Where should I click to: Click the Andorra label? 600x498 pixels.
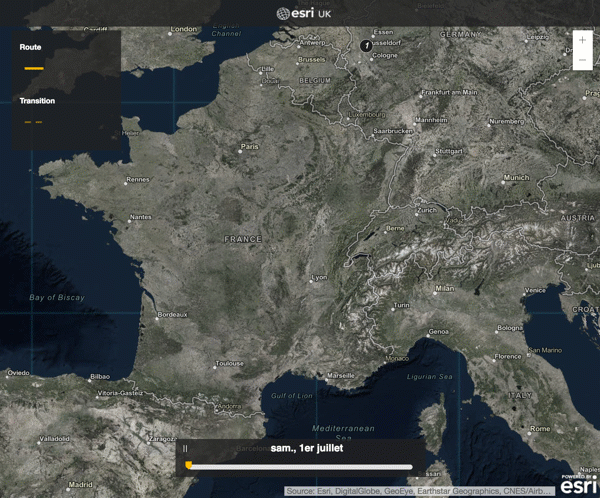[x=230, y=406]
